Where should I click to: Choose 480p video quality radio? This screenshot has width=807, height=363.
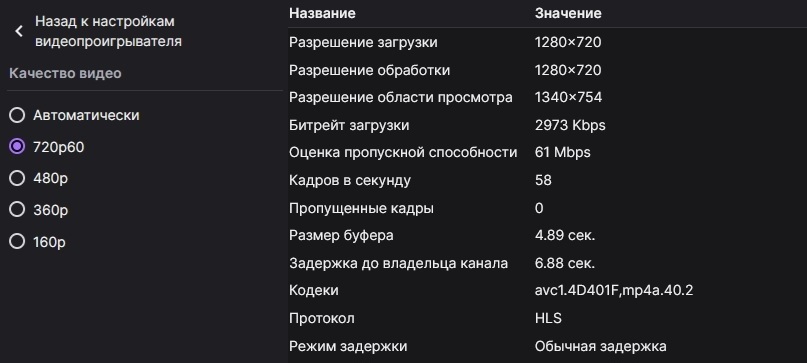(x=17, y=178)
